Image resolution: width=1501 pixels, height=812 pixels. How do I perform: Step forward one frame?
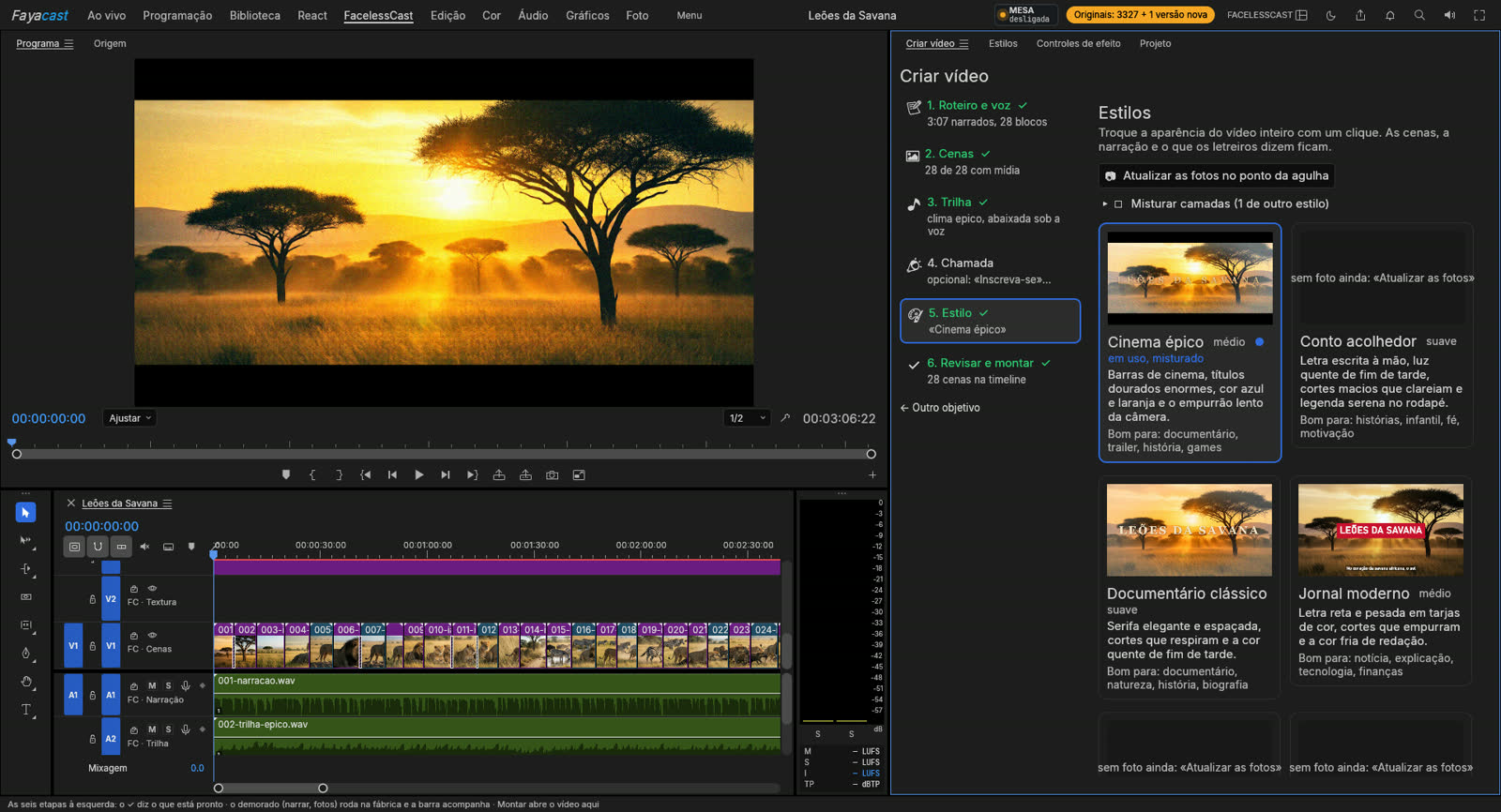446,474
